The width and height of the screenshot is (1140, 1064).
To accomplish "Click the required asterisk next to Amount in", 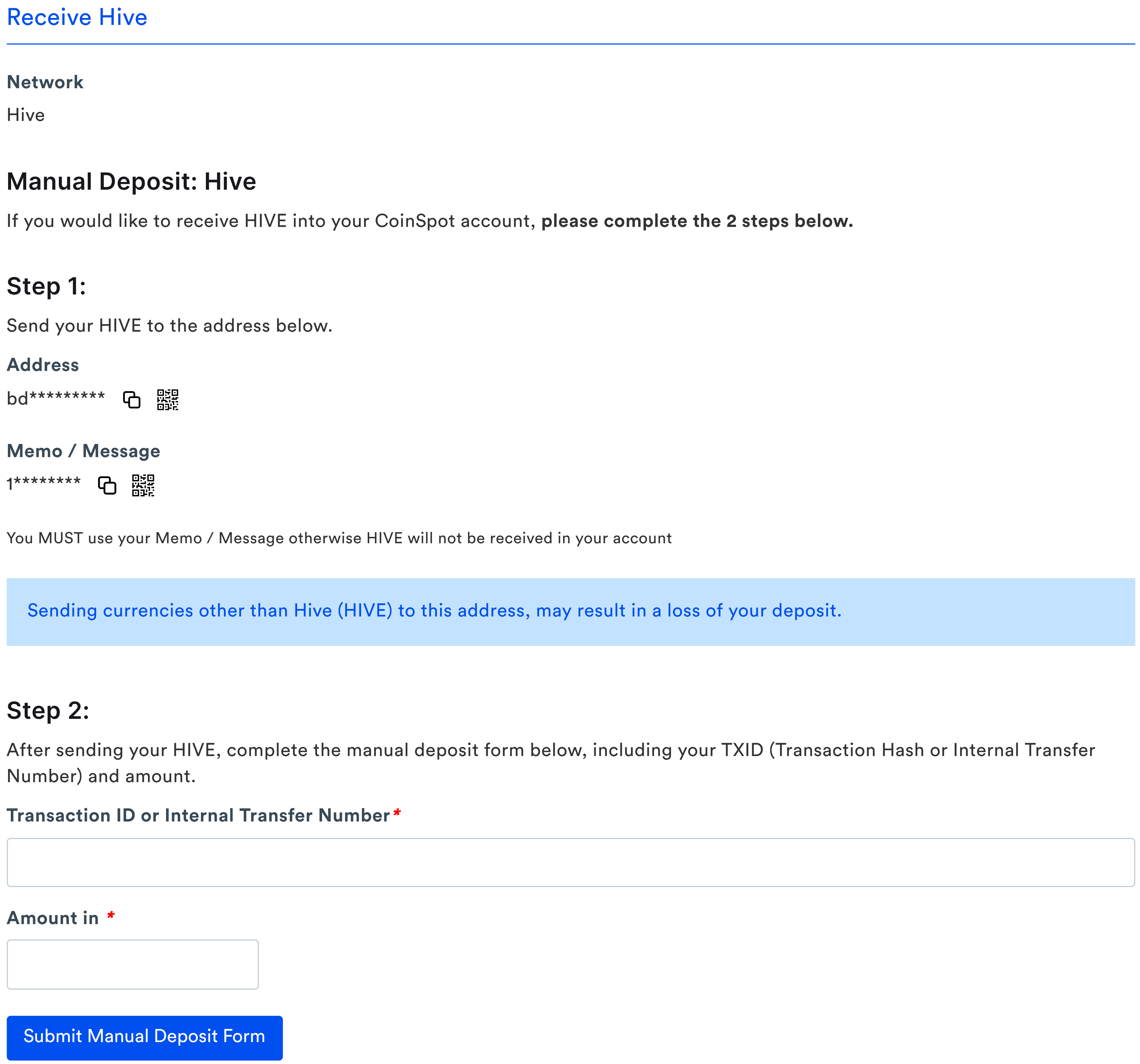I will click(x=111, y=917).
